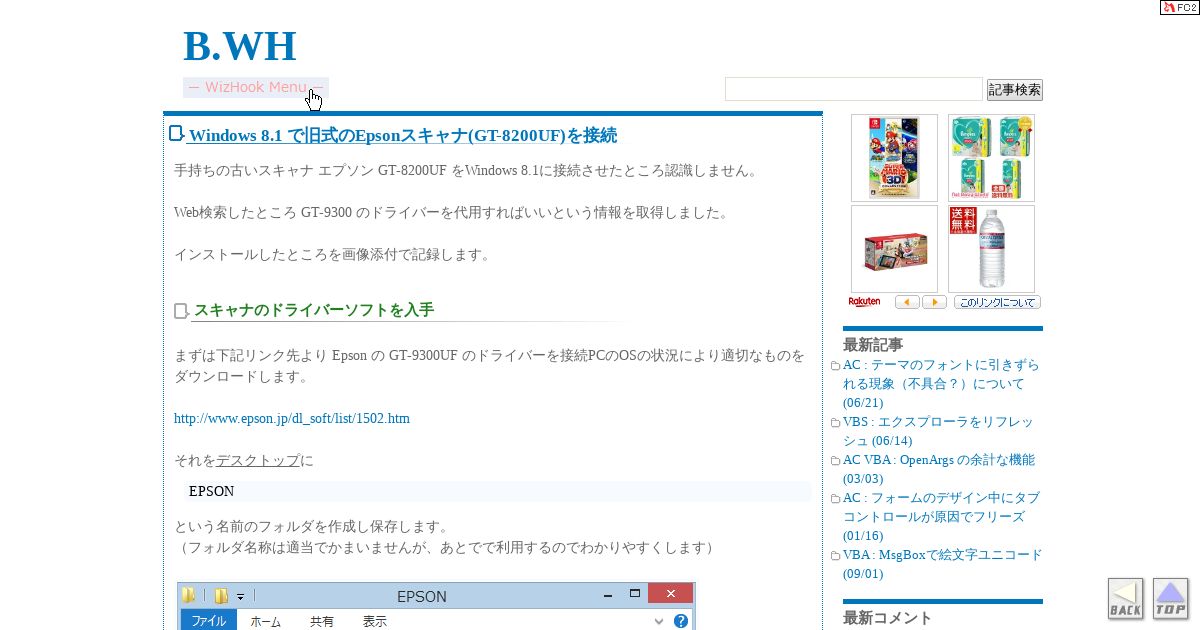Click second folder icon in EPSON titlebar
Viewport: 1200px width, 630px height.
222,596
